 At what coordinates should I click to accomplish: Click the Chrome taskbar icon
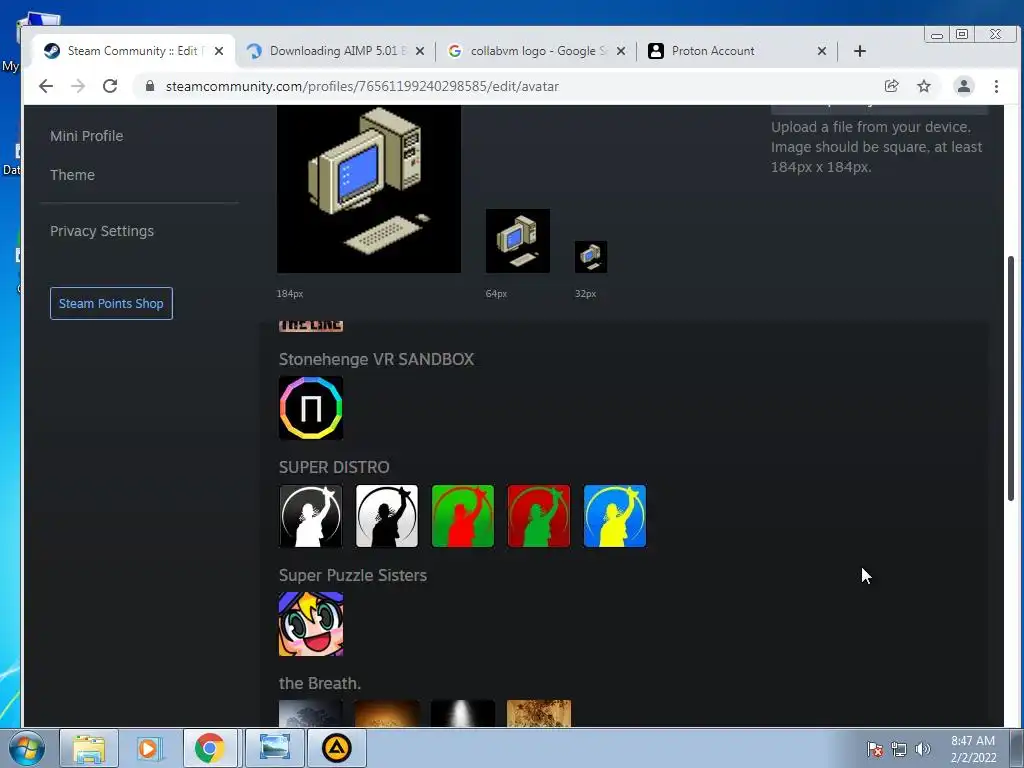point(210,748)
